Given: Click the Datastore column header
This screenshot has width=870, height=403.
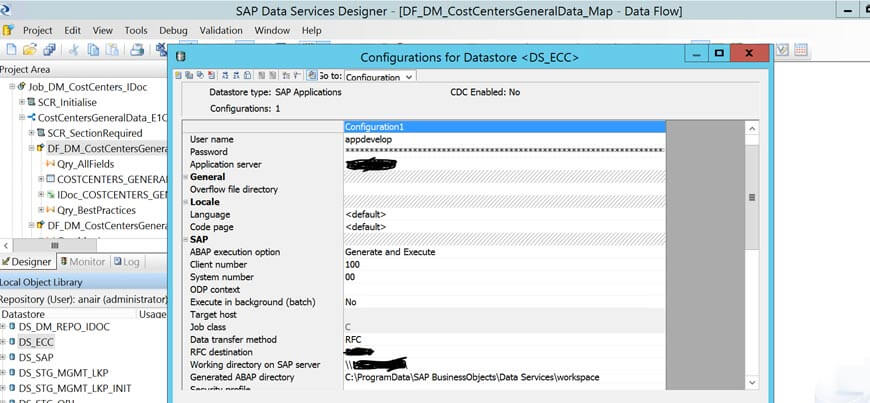Looking at the screenshot, I should coord(69,314).
